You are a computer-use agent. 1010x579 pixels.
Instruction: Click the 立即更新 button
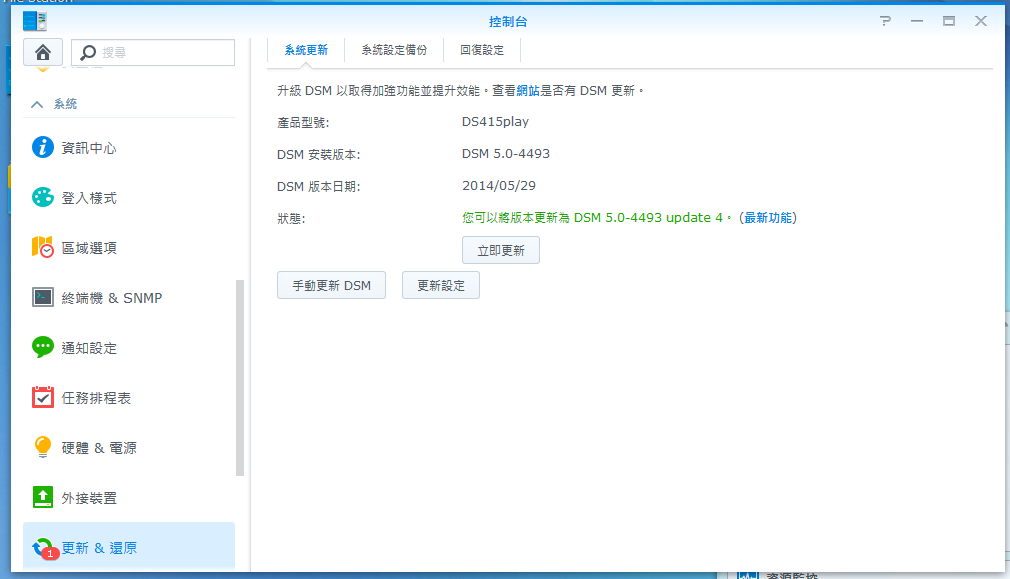pos(500,251)
